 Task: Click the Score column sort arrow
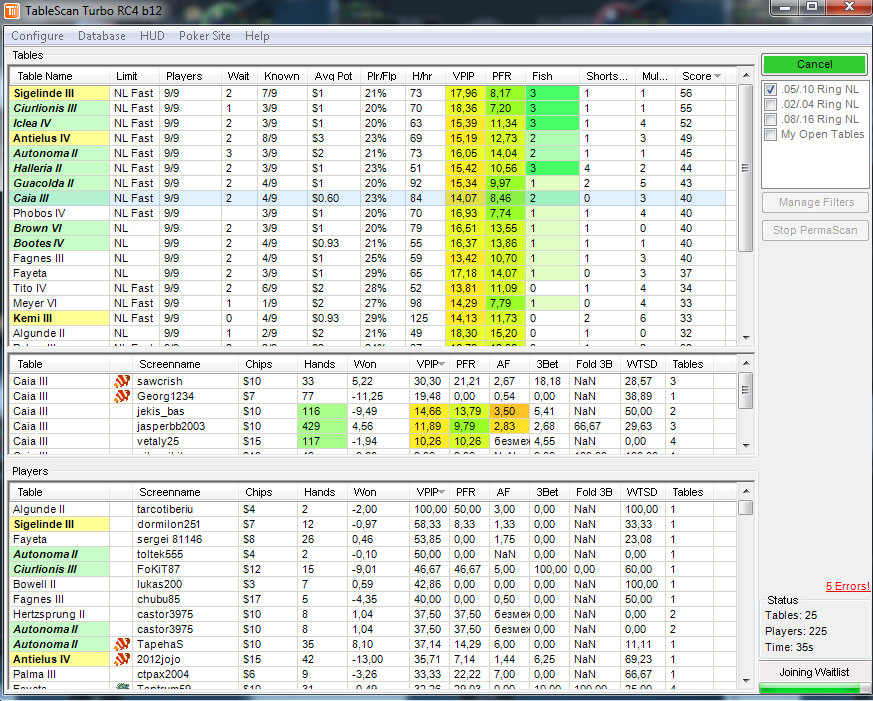click(717, 76)
